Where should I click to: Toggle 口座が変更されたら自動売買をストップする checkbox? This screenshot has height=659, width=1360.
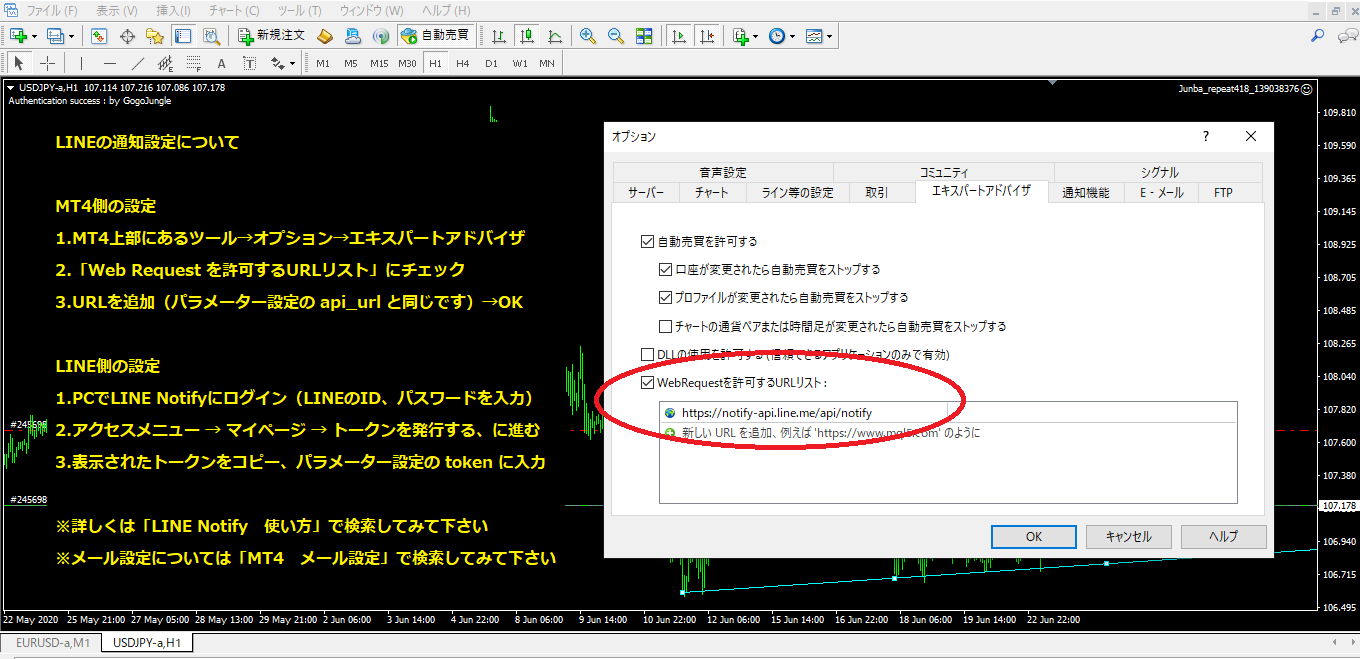tap(666, 269)
